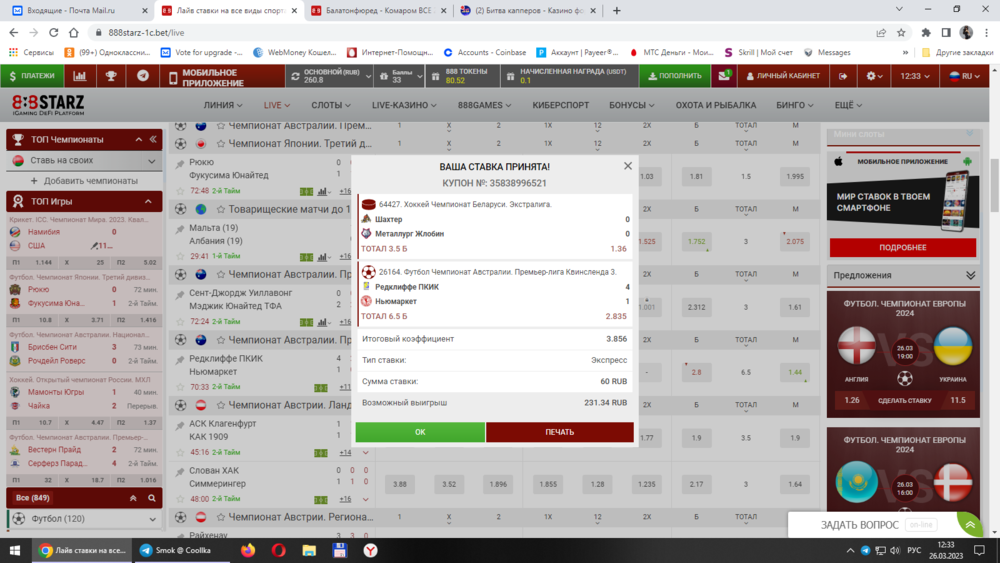Viewport: 1000px width, 563px height.
Task: Hide the left sidebar with double-arrow icon
Action: [x=153, y=139]
